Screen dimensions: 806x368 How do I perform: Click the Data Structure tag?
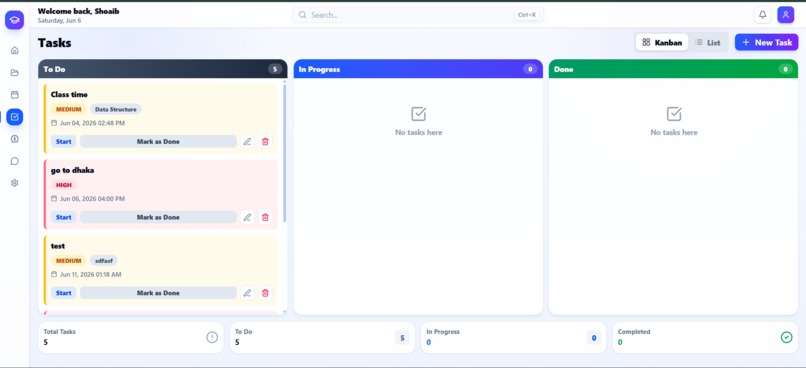coord(116,109)
